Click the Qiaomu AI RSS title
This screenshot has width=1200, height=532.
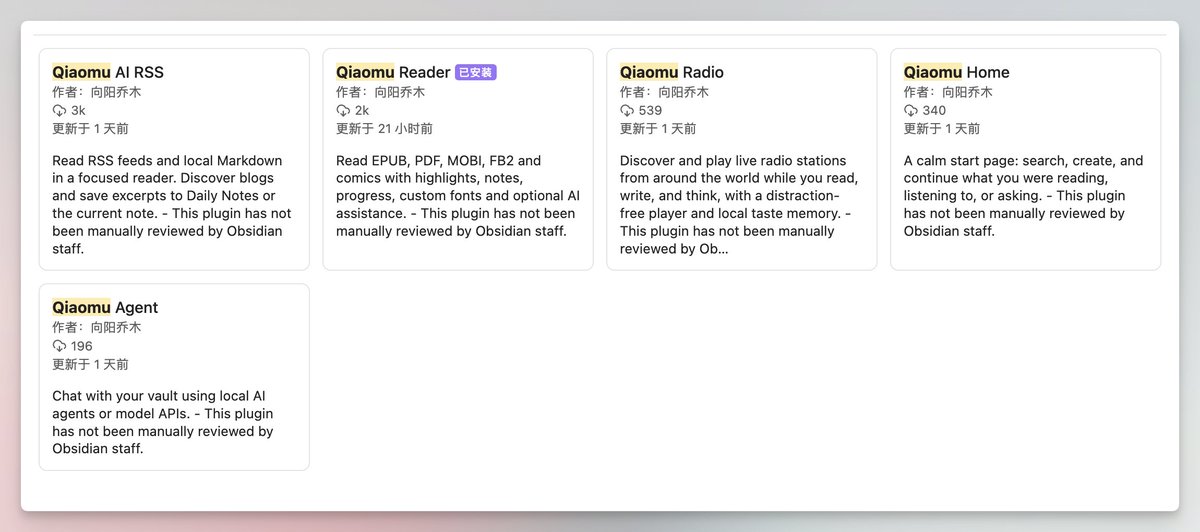(108, 72)
